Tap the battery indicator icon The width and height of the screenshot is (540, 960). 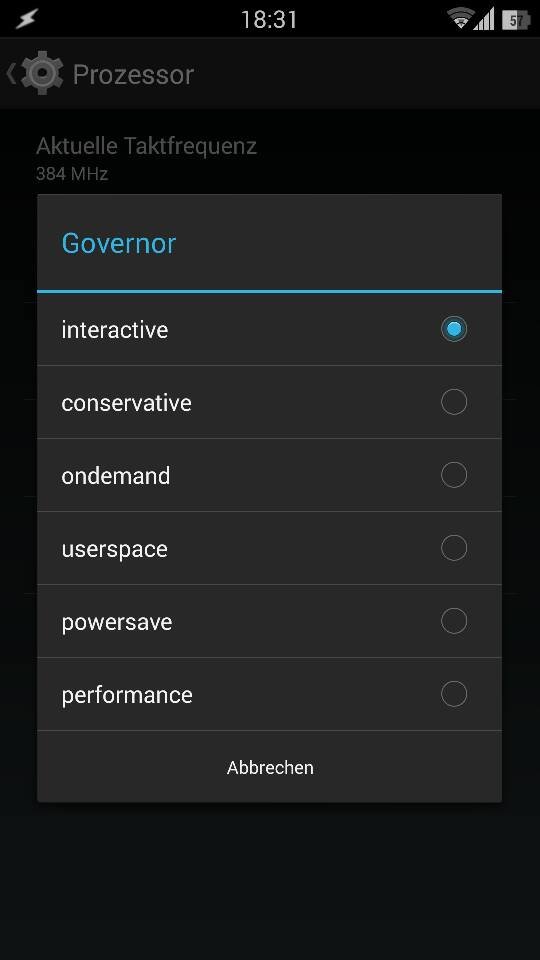click(x=516, y=20)
